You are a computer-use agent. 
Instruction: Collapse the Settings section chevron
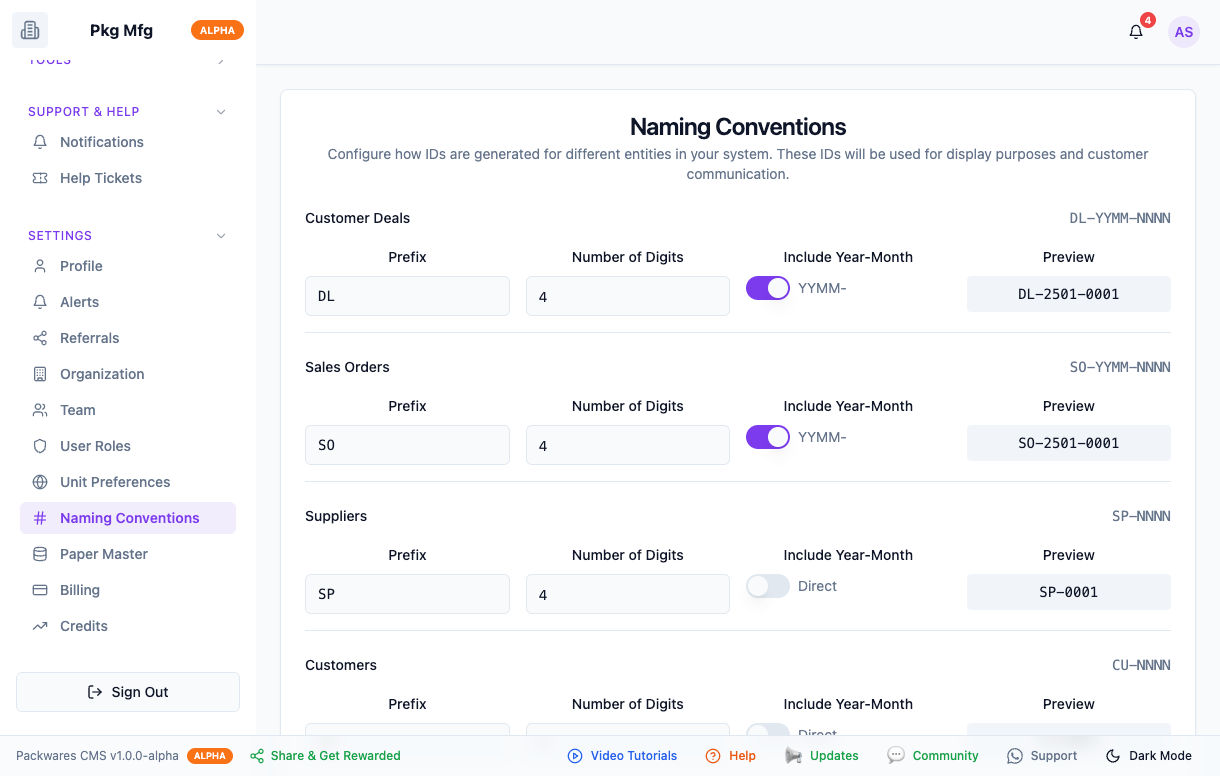[221, 236]
